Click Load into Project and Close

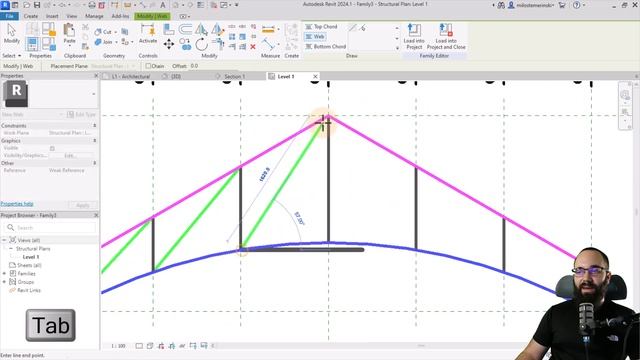[446, 37]
